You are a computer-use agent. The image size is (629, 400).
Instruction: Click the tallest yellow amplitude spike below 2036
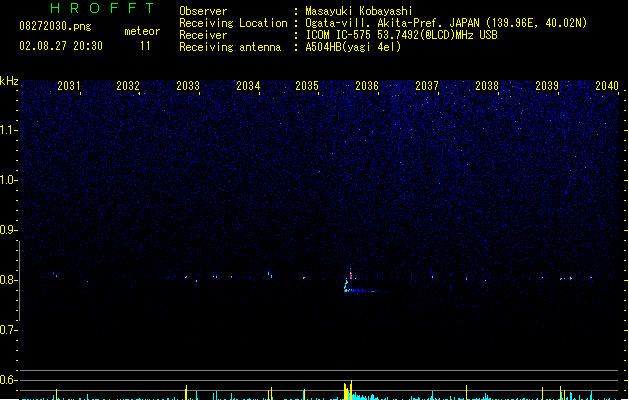351,390
